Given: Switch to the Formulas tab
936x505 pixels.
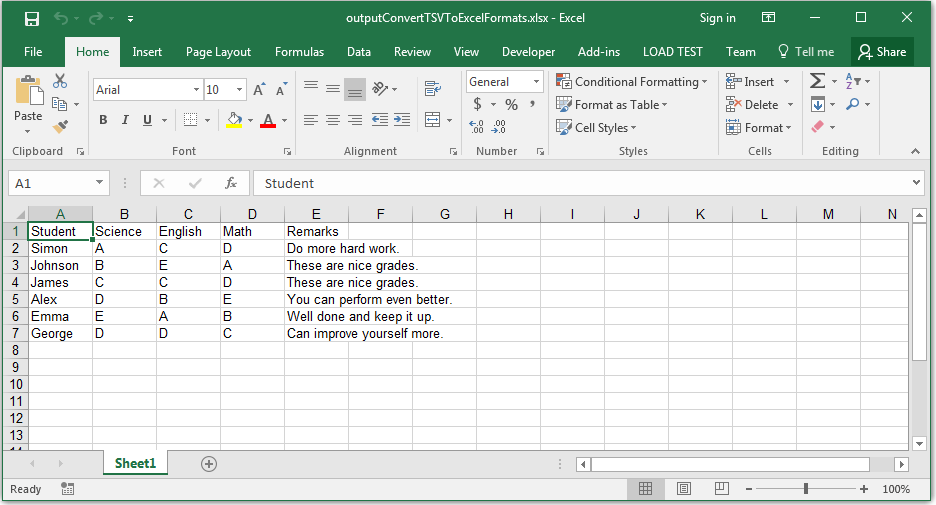Looking at the screenshot, I should [x=299, y=52].
